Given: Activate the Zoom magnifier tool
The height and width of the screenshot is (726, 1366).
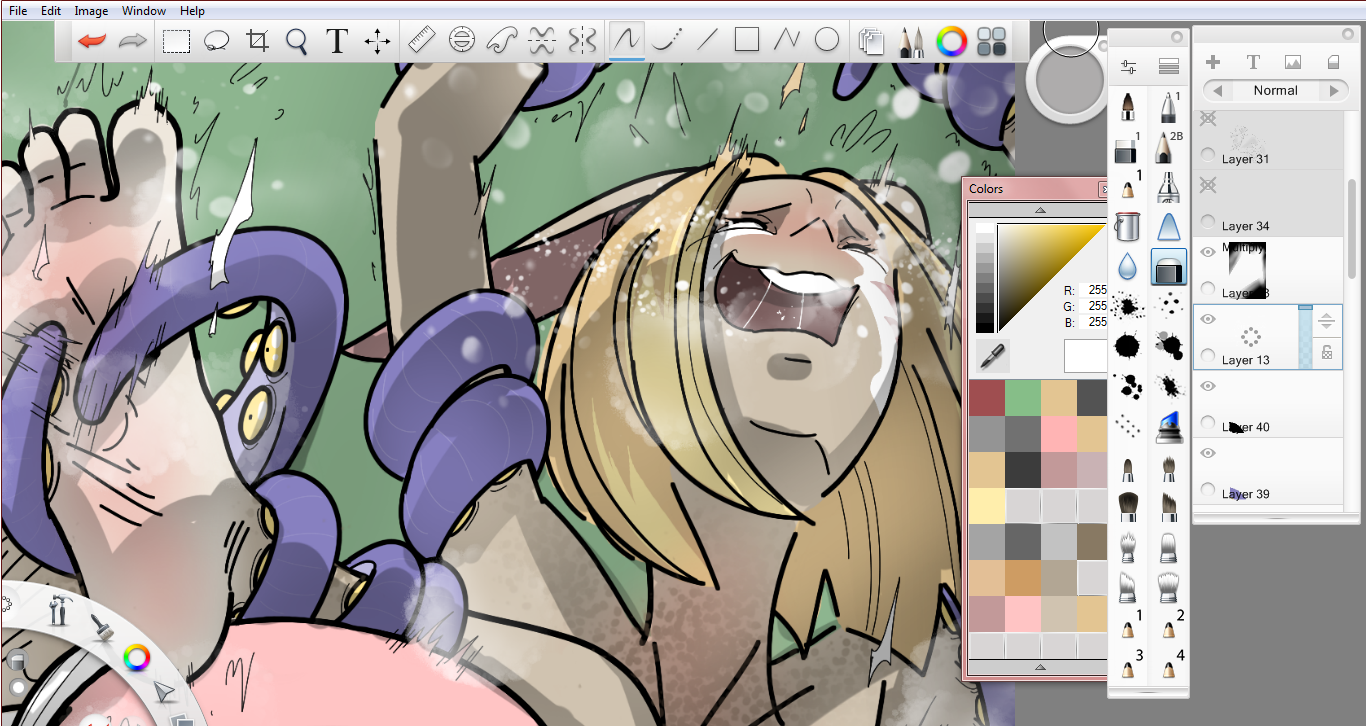Looking at the screenshot, I should tap(297, 41).
